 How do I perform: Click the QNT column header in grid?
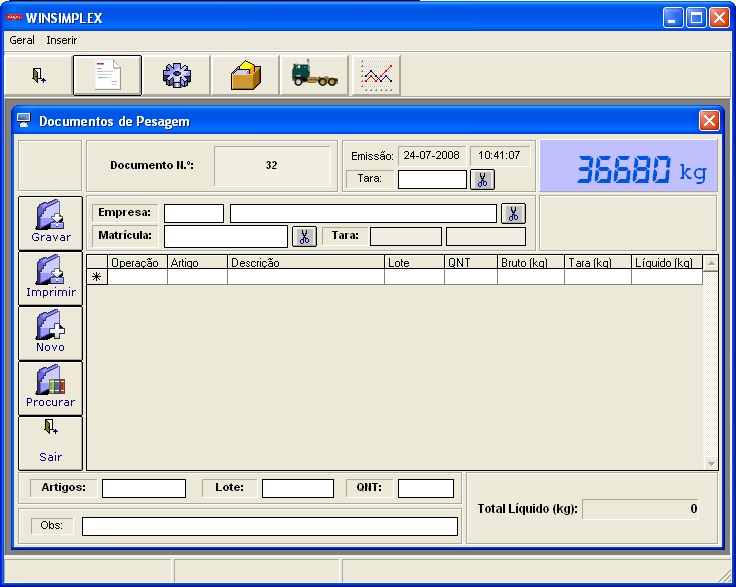(x=471, y=263)
